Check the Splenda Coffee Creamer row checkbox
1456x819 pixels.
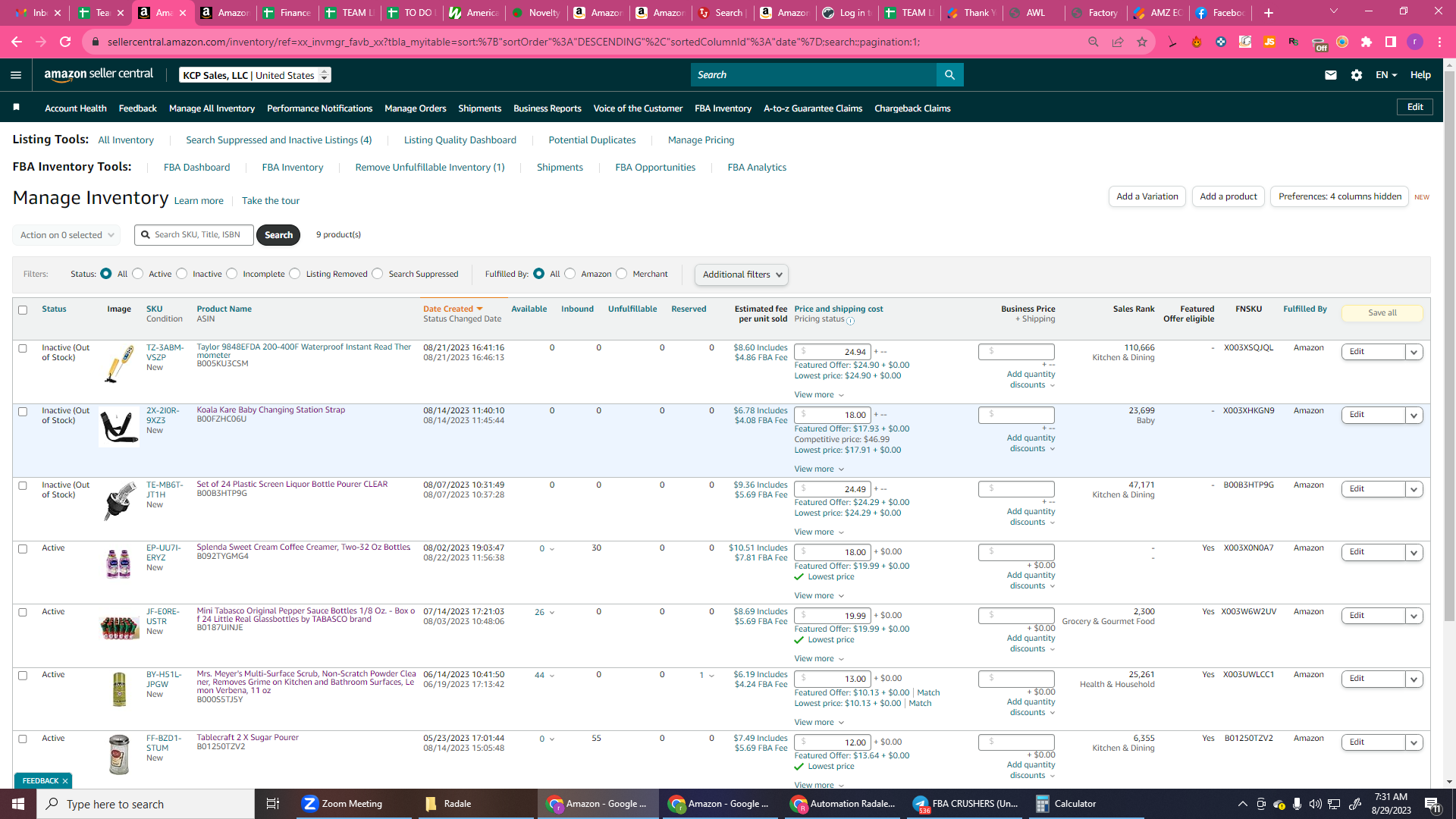click(x=23, y=549)
